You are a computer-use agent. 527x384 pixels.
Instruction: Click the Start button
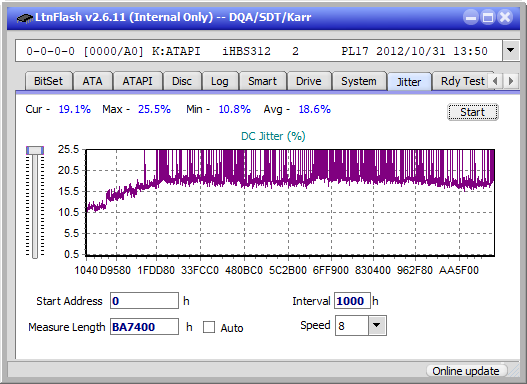point(473,112)
